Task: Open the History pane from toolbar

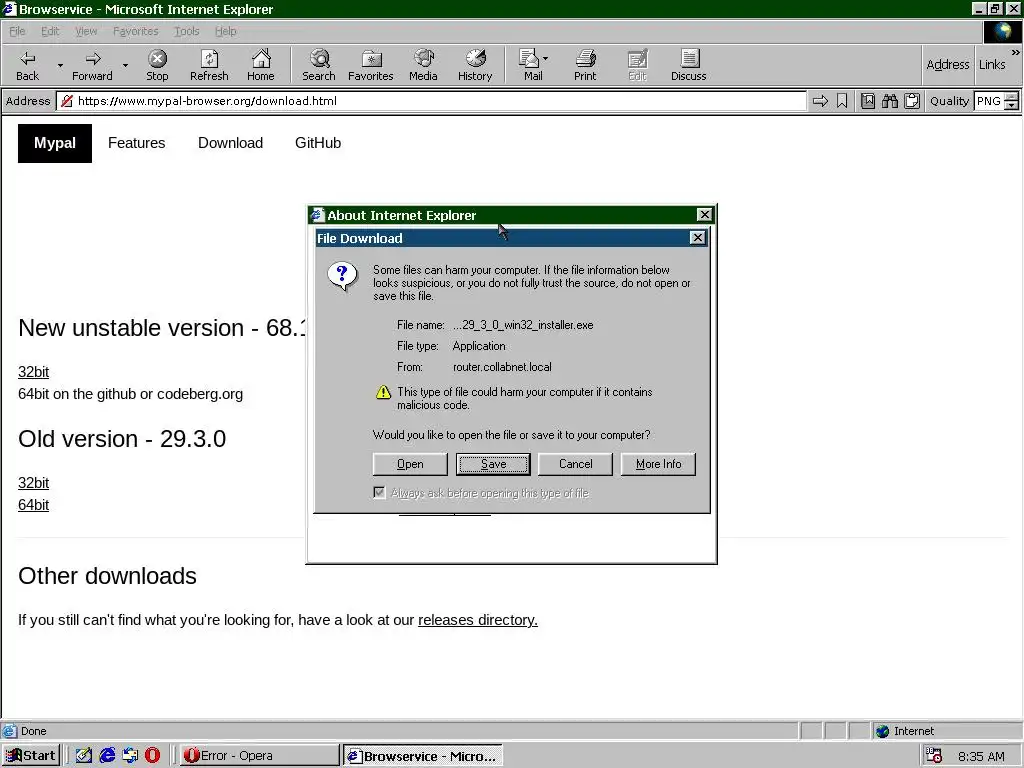Action: point(475,65)
